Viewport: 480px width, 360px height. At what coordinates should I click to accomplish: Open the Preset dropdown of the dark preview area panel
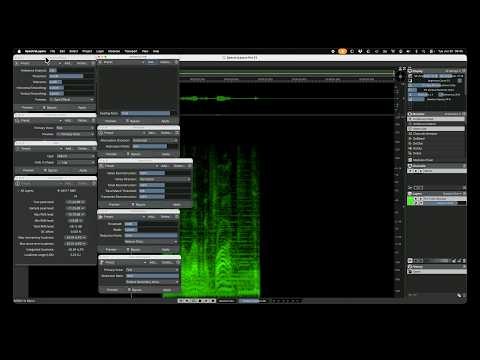pyautogui.click(x=124, y=62)
